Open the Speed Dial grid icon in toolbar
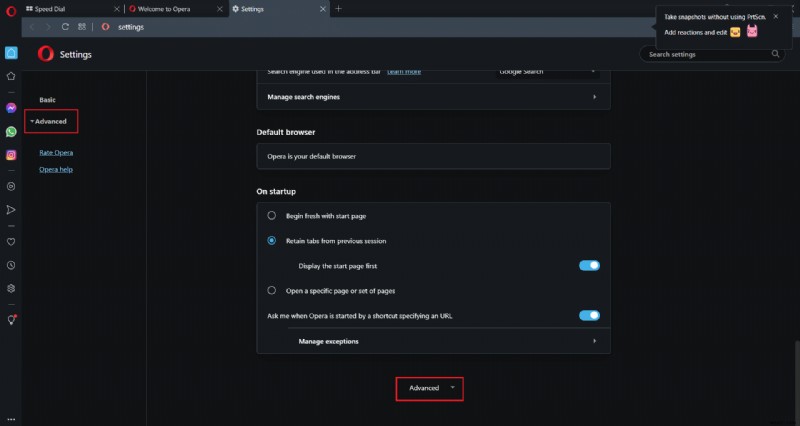800x426 pixels. point(82,27)
